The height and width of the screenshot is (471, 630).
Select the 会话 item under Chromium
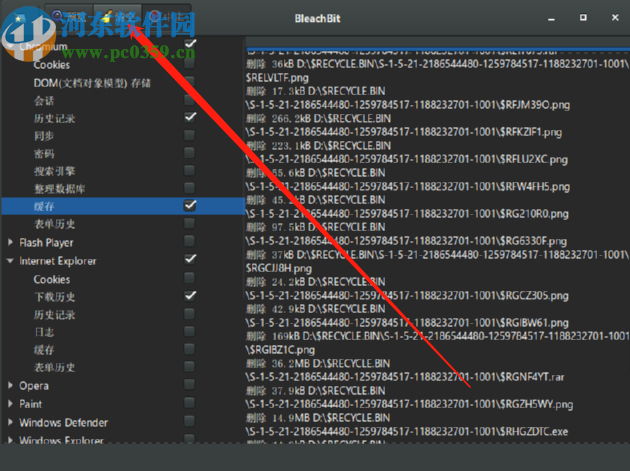coord(44,100)
